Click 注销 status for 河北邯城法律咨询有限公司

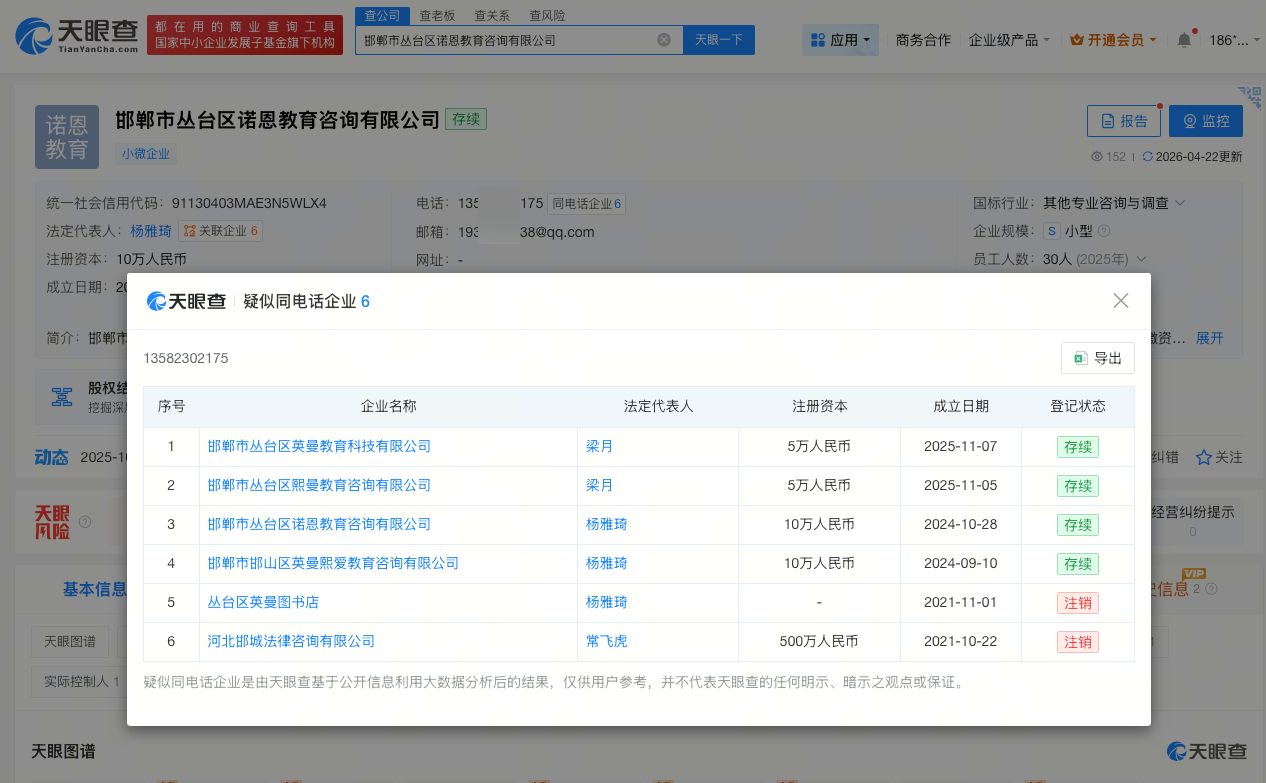(x=1078, y=642)
